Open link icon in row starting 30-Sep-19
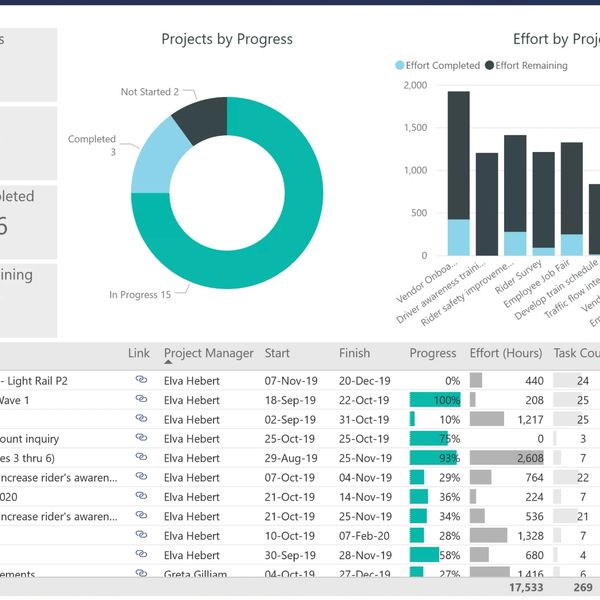Image resolution: width=600 pixels, height=600 pixels. [x=141, y=555]
